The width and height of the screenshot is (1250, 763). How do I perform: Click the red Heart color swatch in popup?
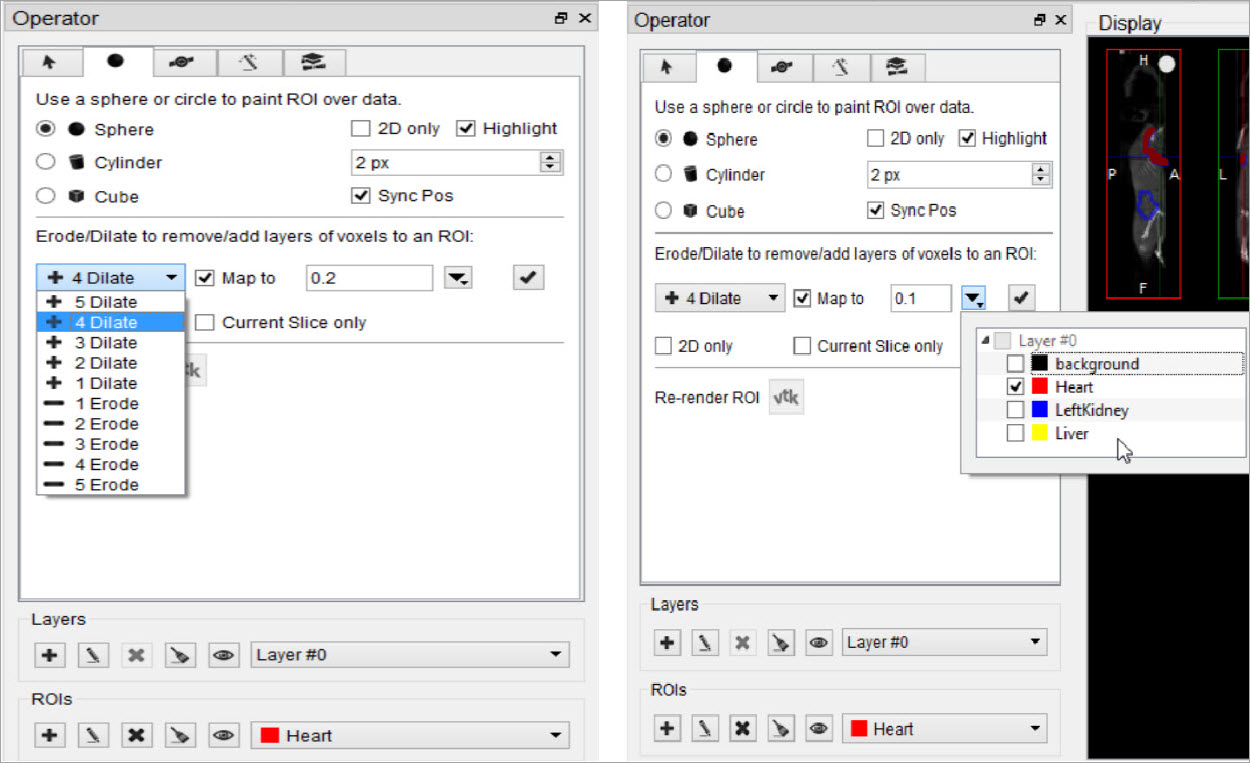click(x=1041, y=387)
